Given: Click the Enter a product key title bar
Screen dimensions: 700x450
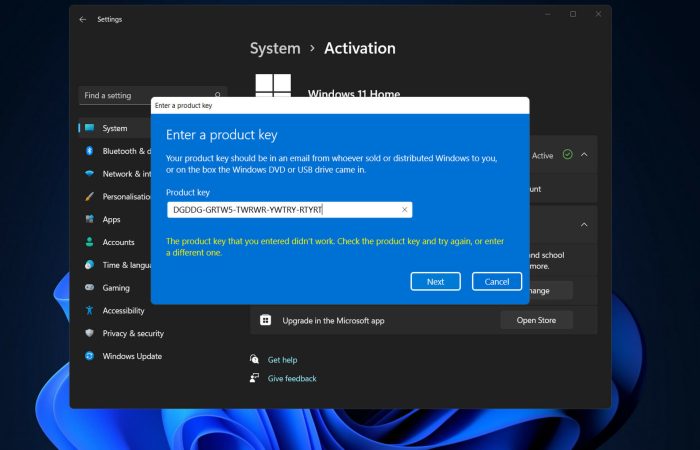Looking at the screenshot, I should (340, 105).
